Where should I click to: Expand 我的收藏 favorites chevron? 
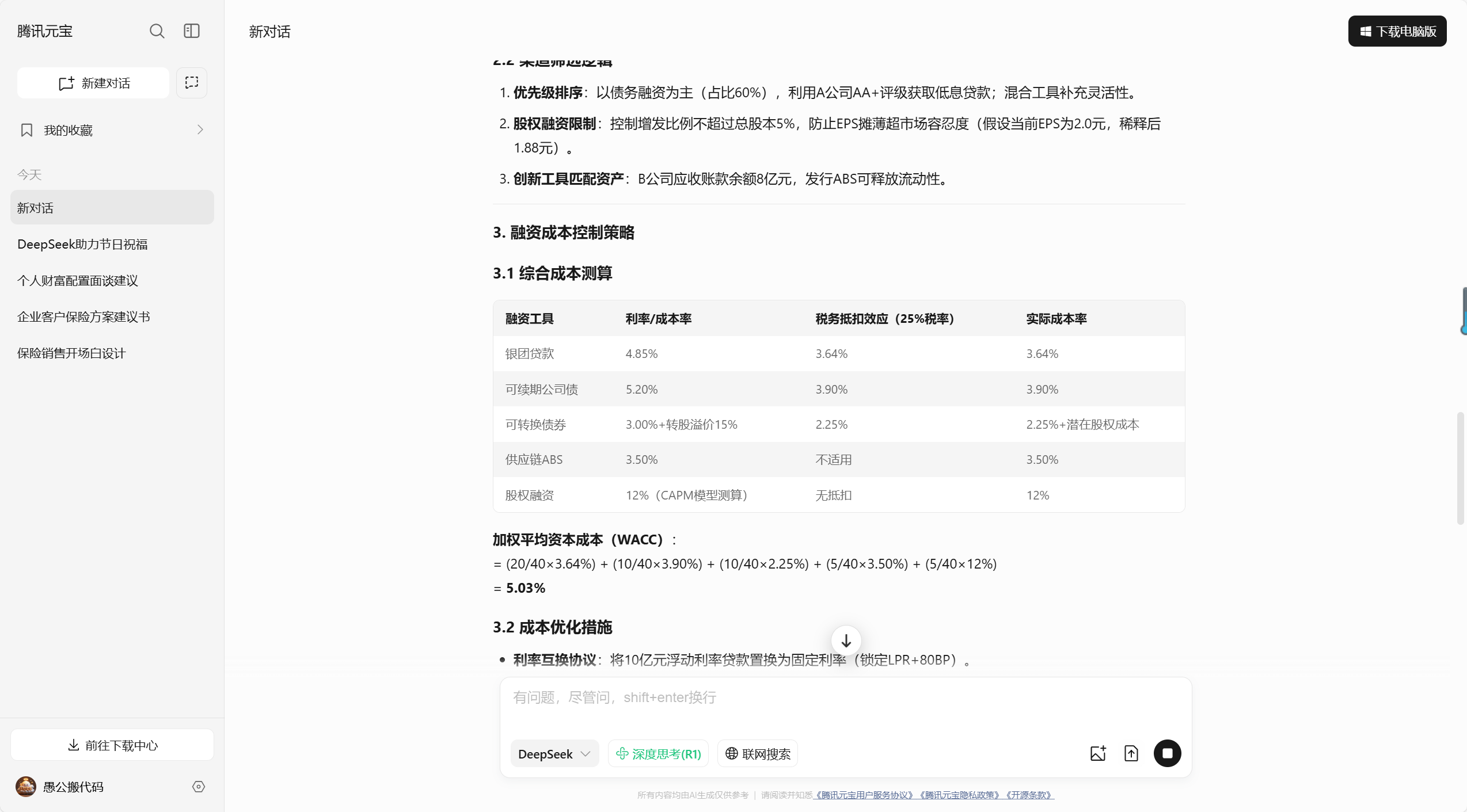pyautogui.click(x=200, y=130)
